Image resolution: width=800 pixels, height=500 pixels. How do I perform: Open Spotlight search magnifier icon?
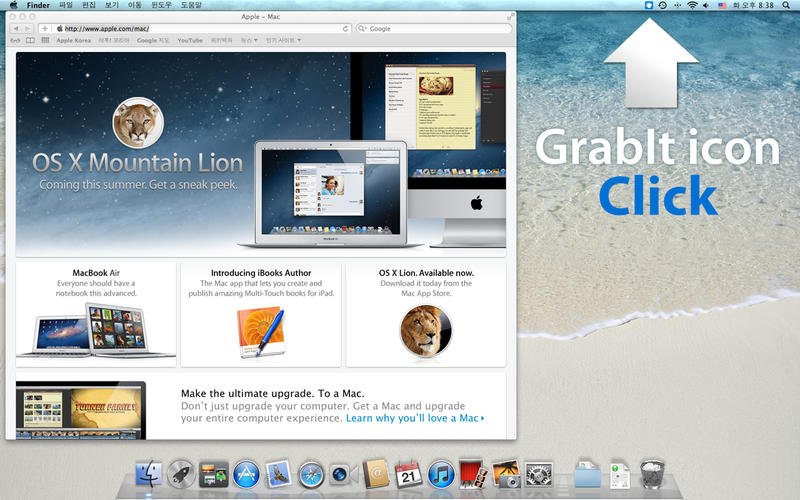tap(786, 5)
